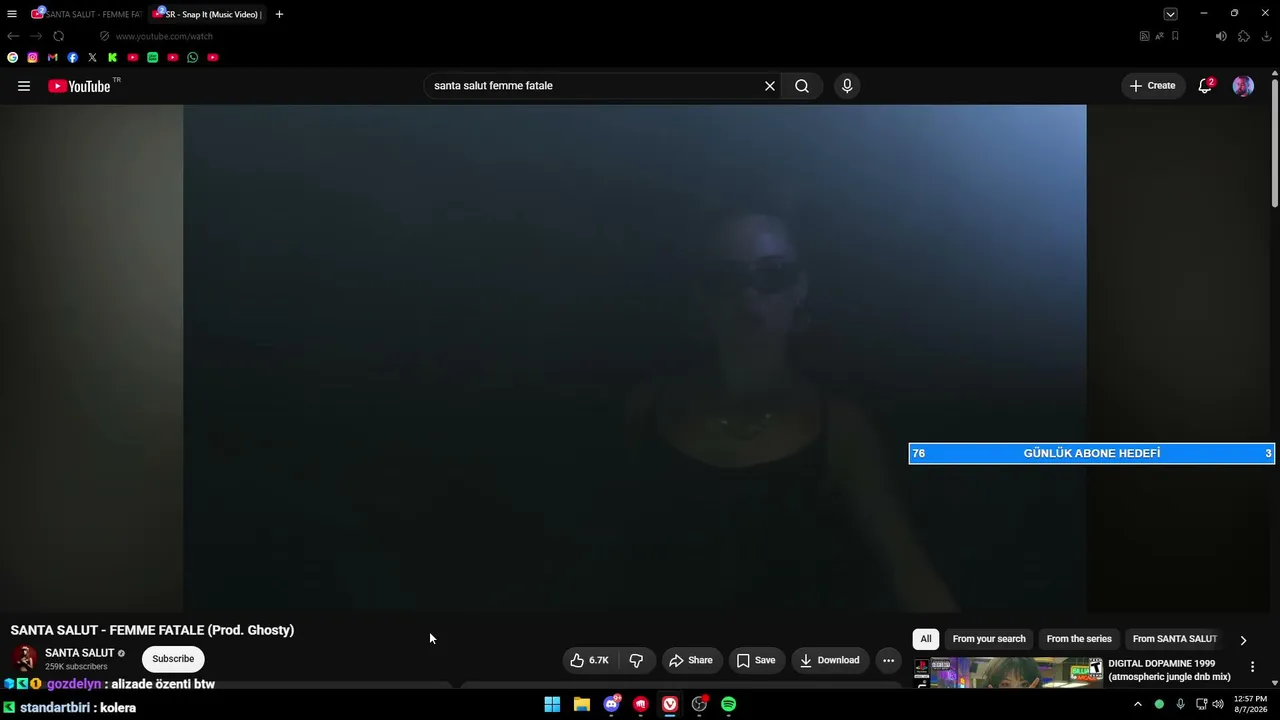The image size is (1280, 720).
Task: Open DIGITAL DOPAMINE 1999 video title
Action: point(1170,670)
